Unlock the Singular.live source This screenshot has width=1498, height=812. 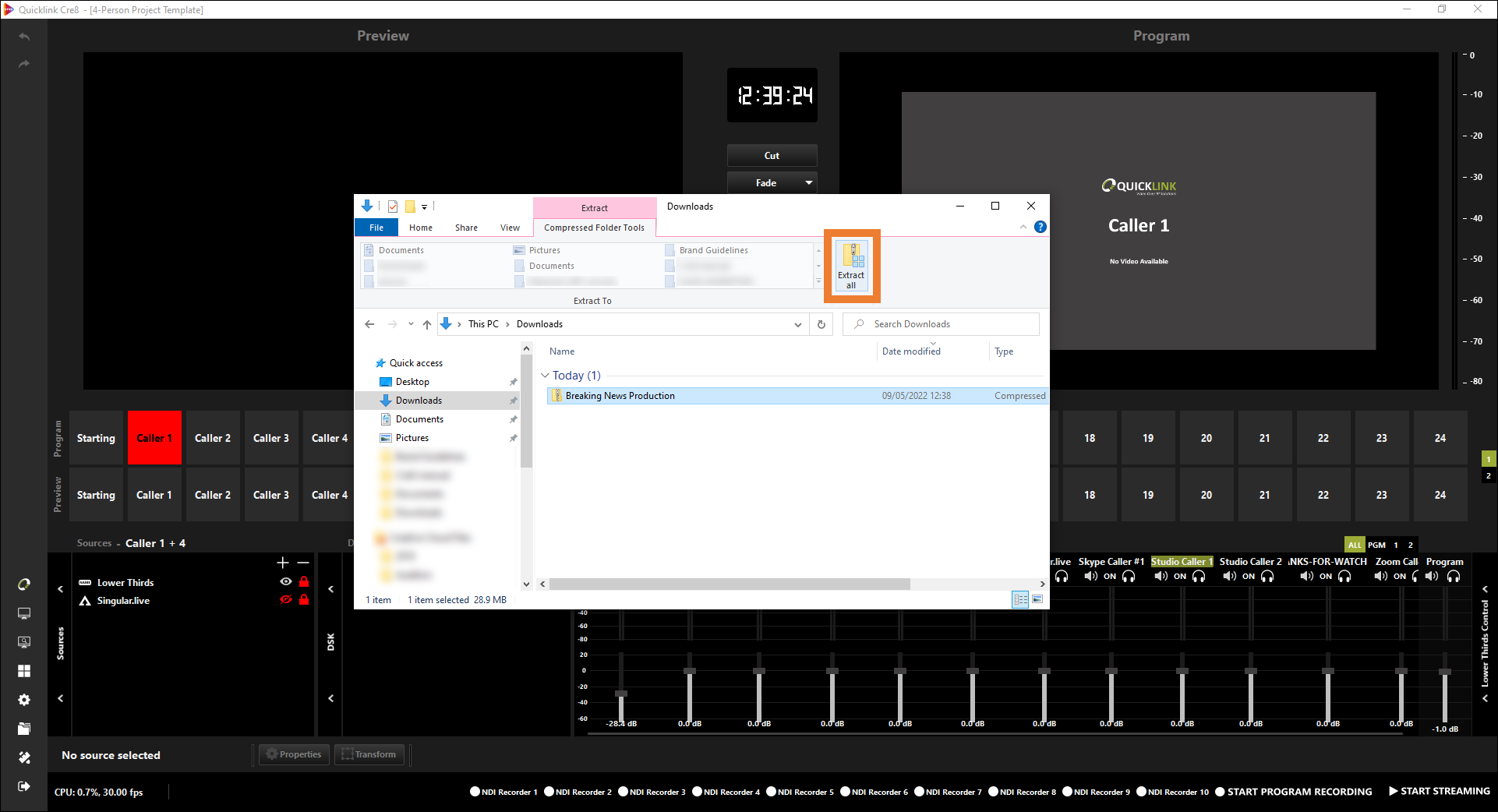coord(304,600)
